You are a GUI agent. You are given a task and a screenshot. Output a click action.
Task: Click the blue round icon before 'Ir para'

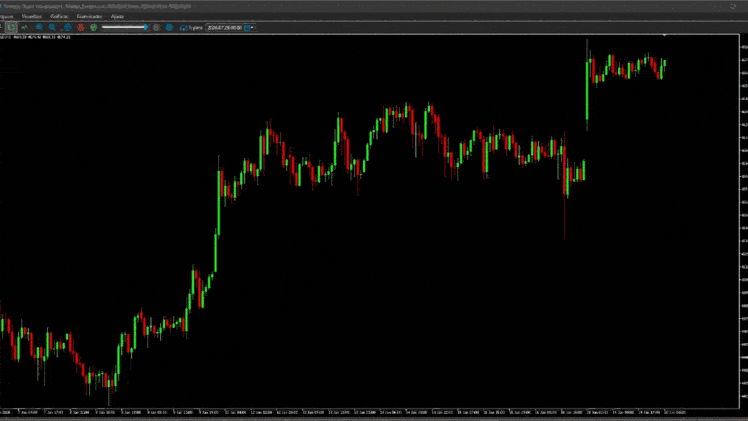[x=169, y=27]
